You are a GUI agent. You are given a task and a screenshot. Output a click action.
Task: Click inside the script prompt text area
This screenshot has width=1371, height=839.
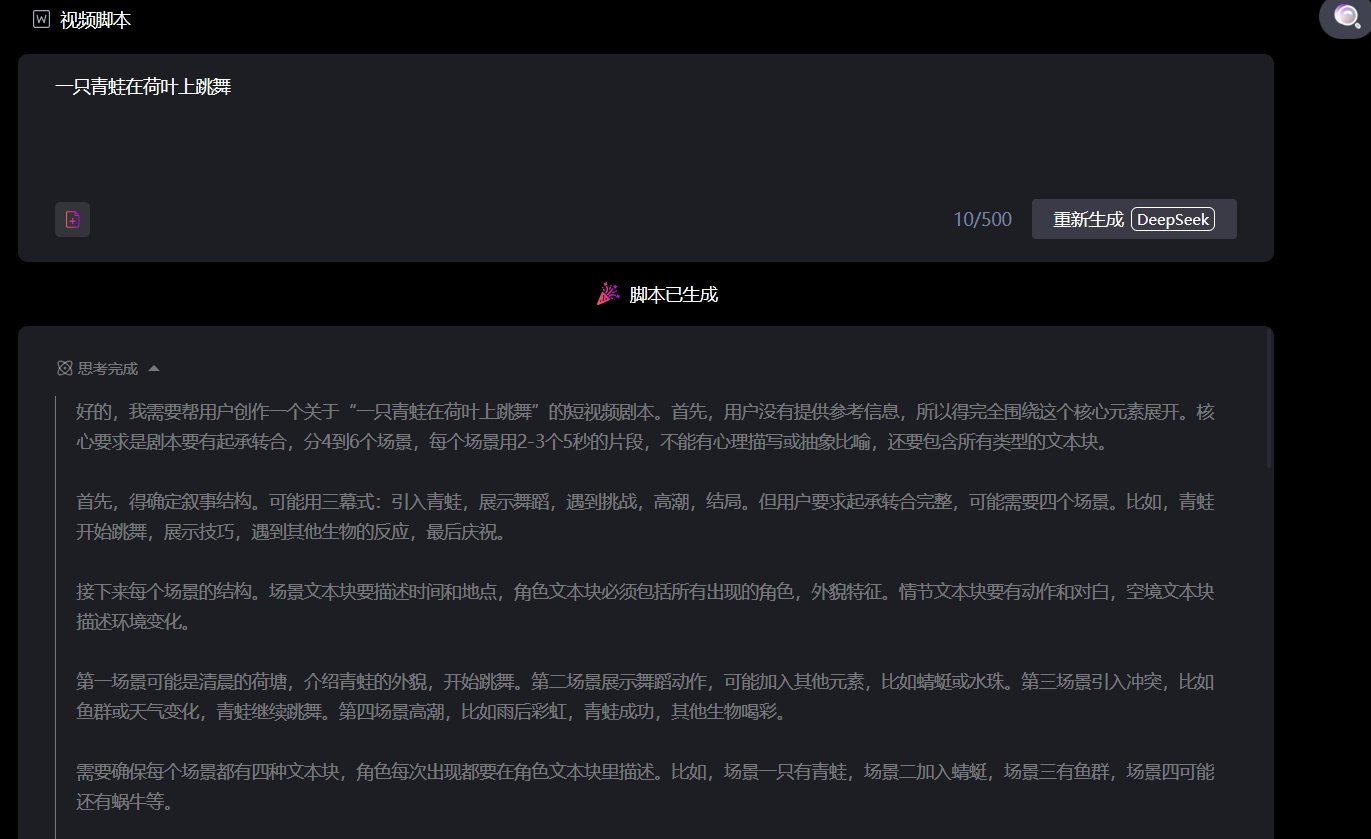click(x=640, y=140)
